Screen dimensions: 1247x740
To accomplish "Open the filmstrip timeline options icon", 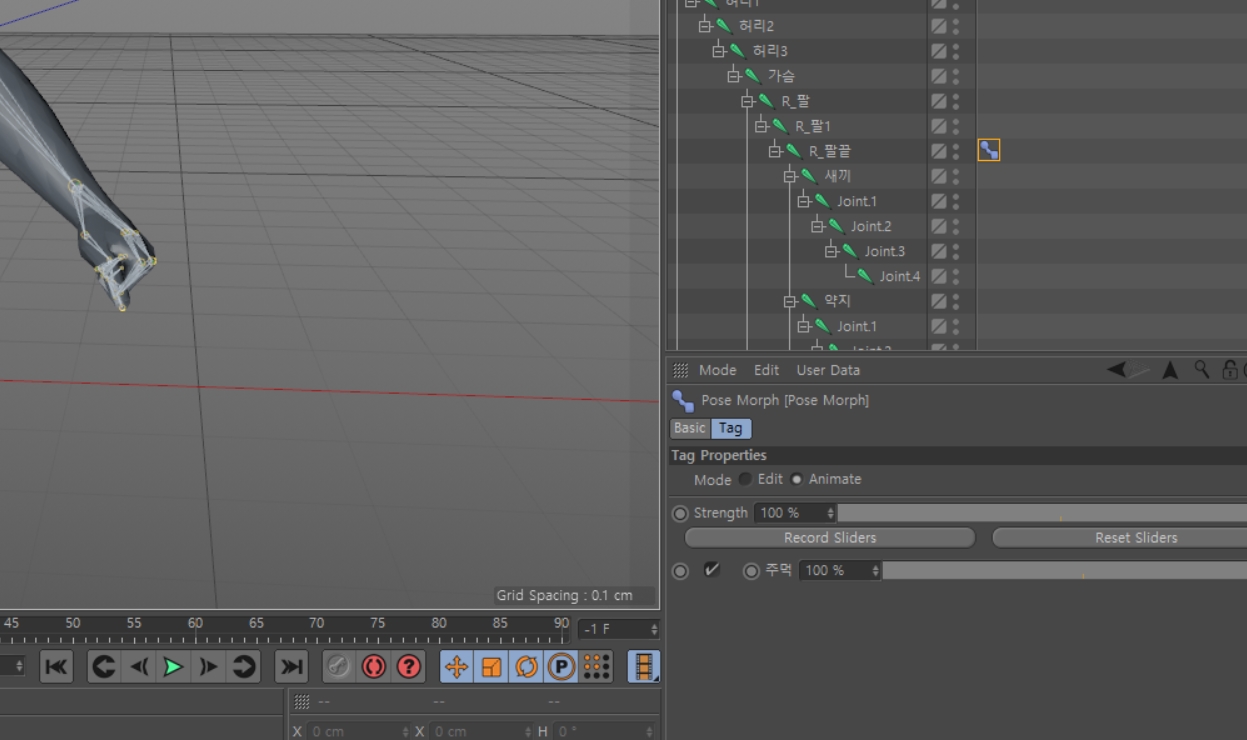I will pyautogui.click(x=644, y=667).
